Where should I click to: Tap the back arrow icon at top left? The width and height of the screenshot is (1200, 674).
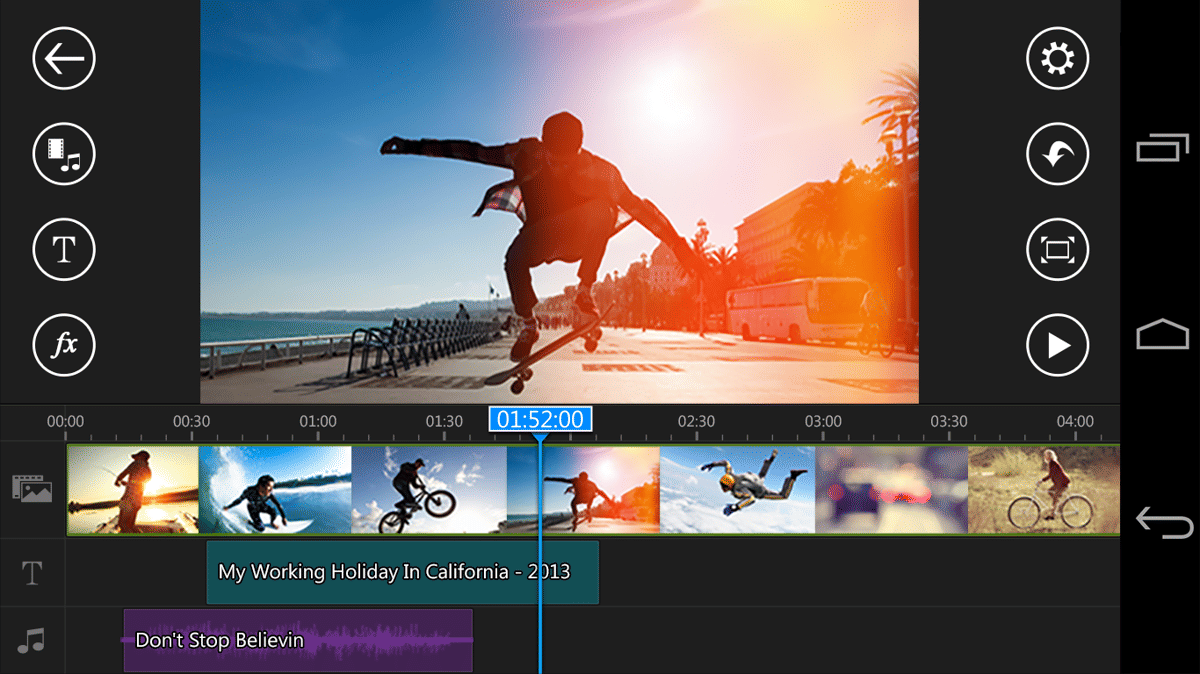click(64, 59)
